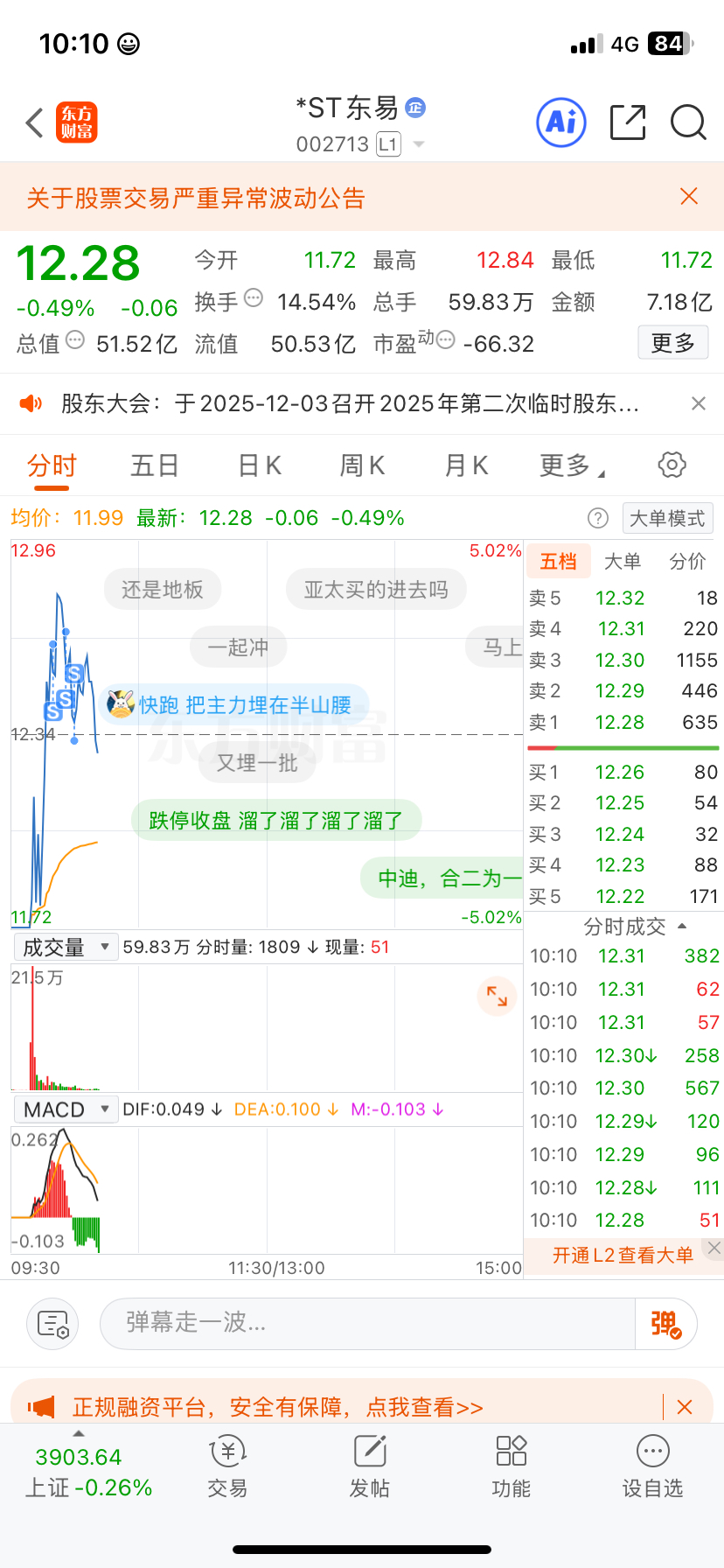Toggle the 弹 danmaku switch

pos(666,1324)
